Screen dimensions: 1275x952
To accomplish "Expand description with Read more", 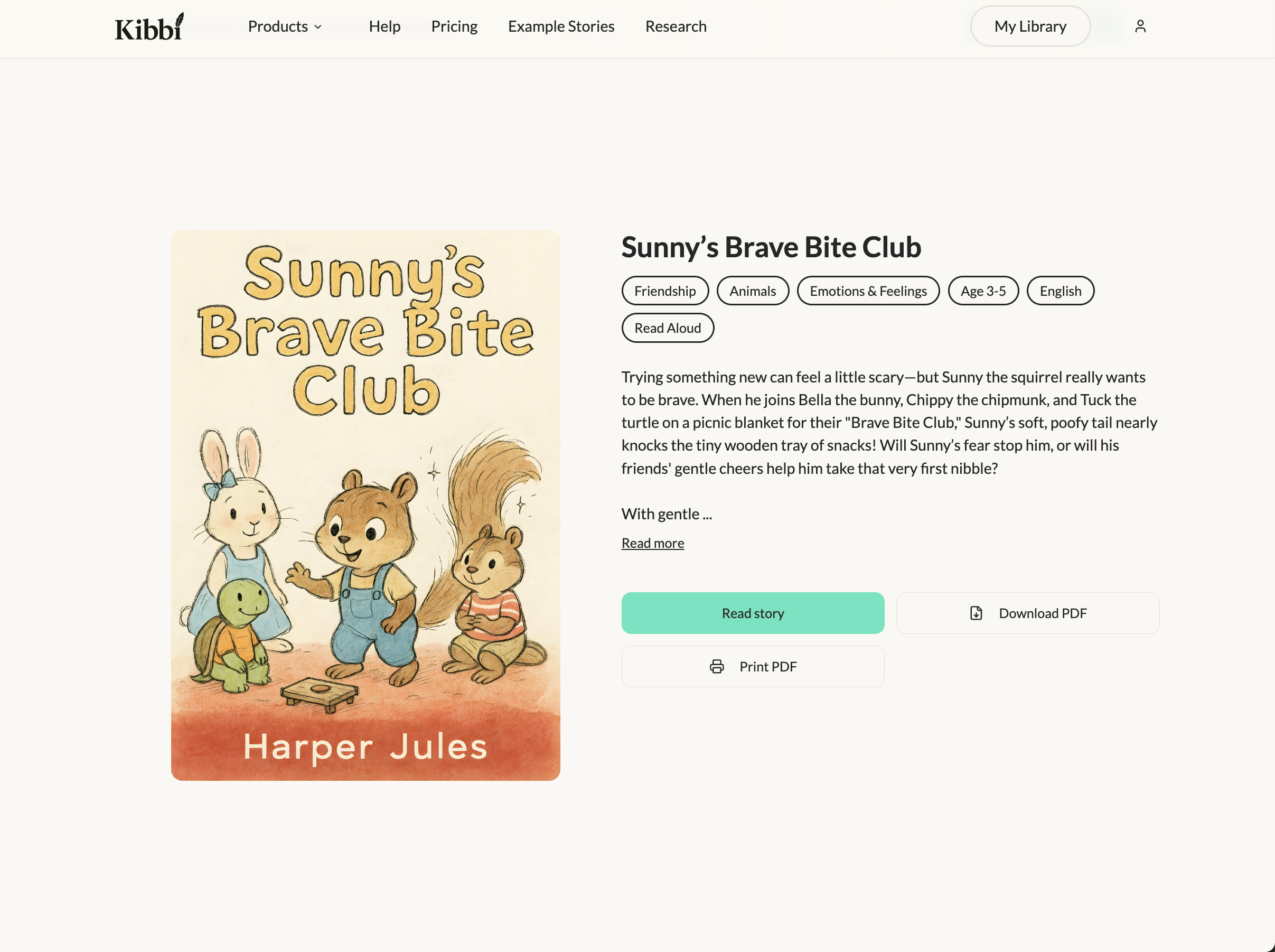I will pyautogui.click(x=653, y=543).
